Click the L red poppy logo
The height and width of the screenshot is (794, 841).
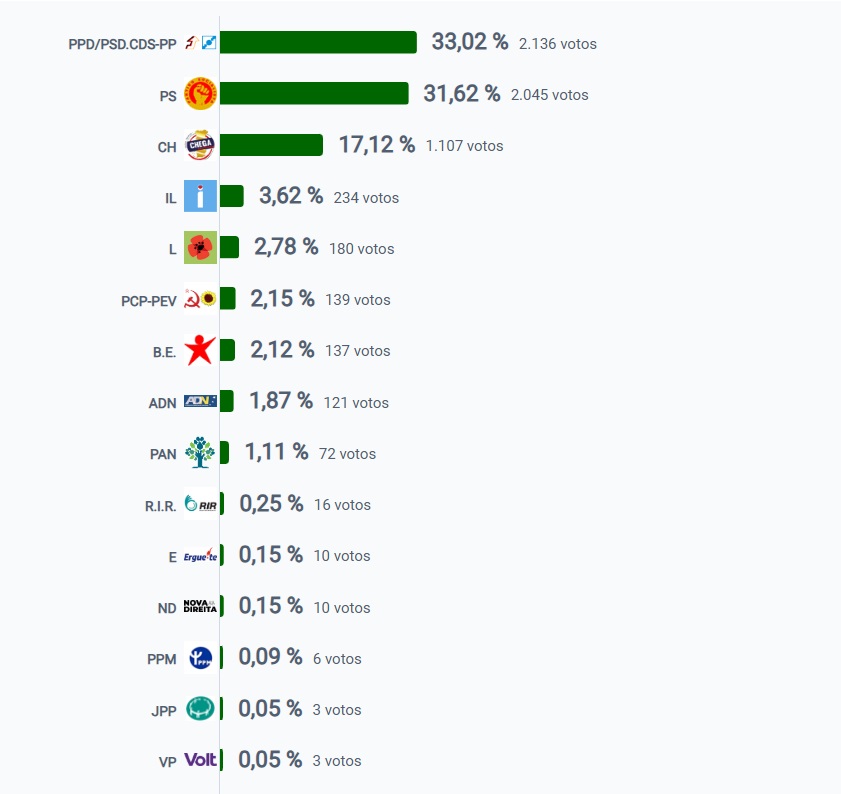tap(200, 247)
